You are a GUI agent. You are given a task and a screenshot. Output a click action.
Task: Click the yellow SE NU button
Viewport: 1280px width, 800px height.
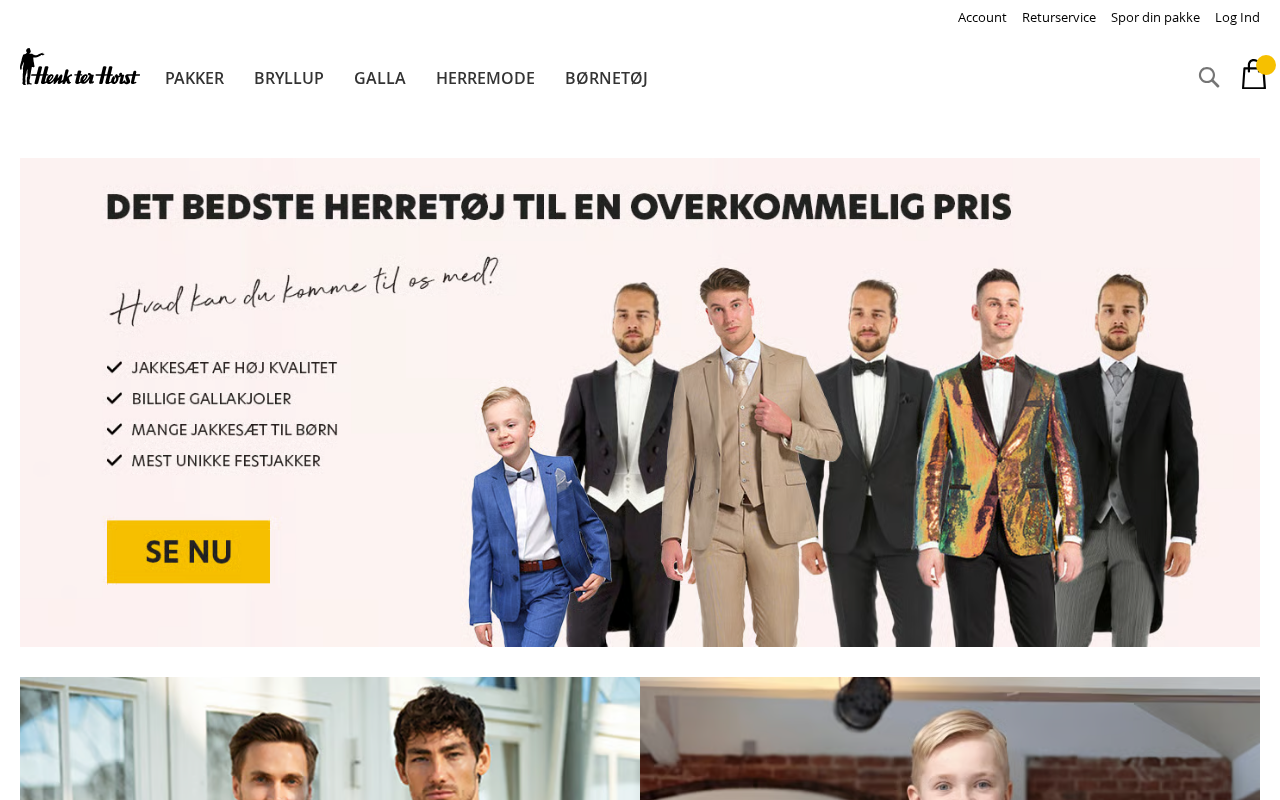click(x=188, y=552)
